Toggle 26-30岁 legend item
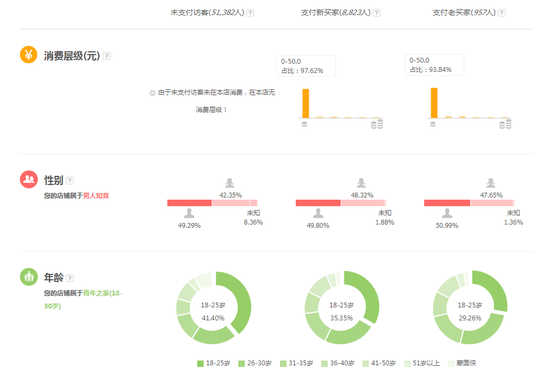The height and width of the screenshot is (384, 546). click(x=255, y=363)
